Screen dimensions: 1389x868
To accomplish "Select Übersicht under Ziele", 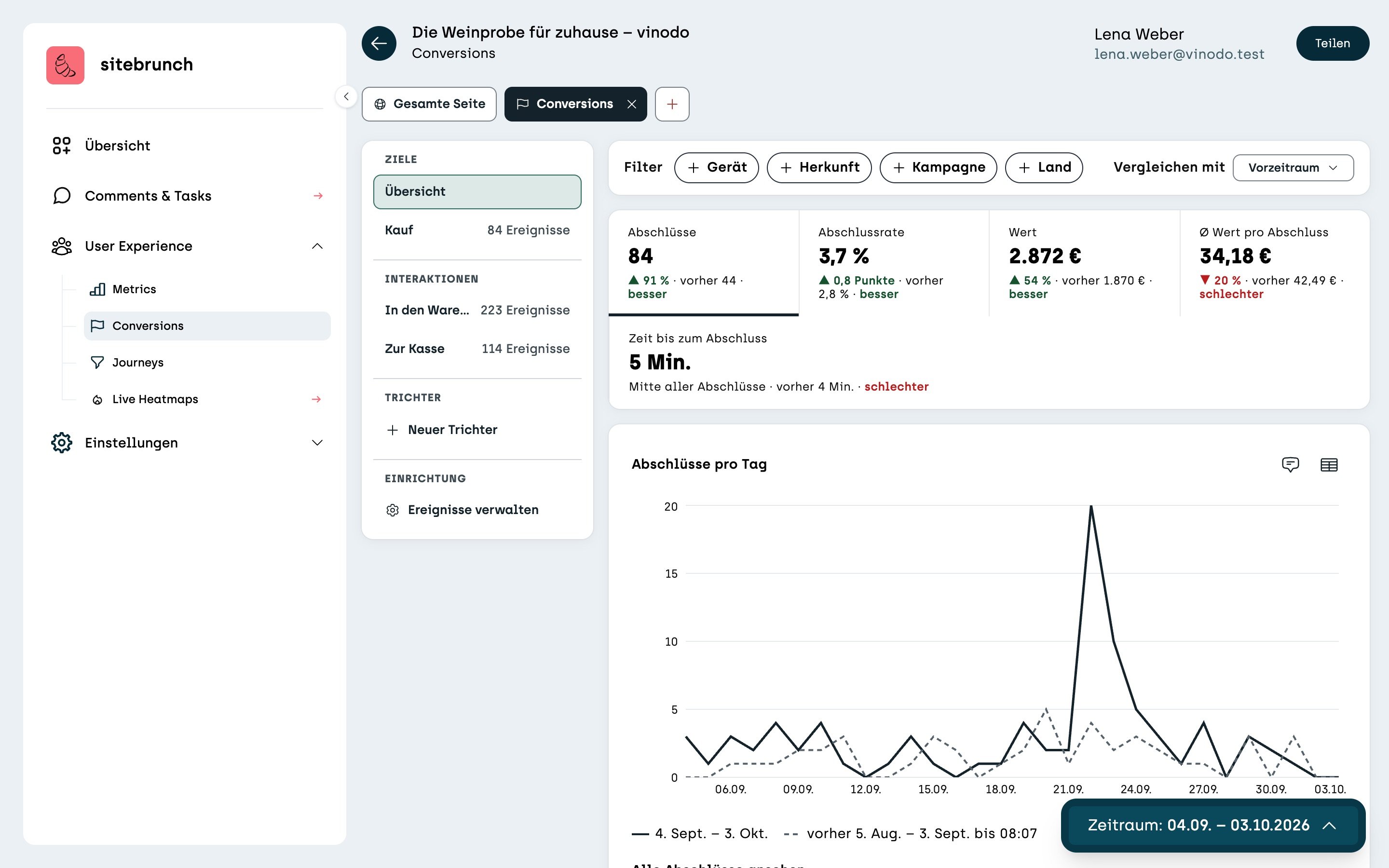I will (x=477, y=191).
